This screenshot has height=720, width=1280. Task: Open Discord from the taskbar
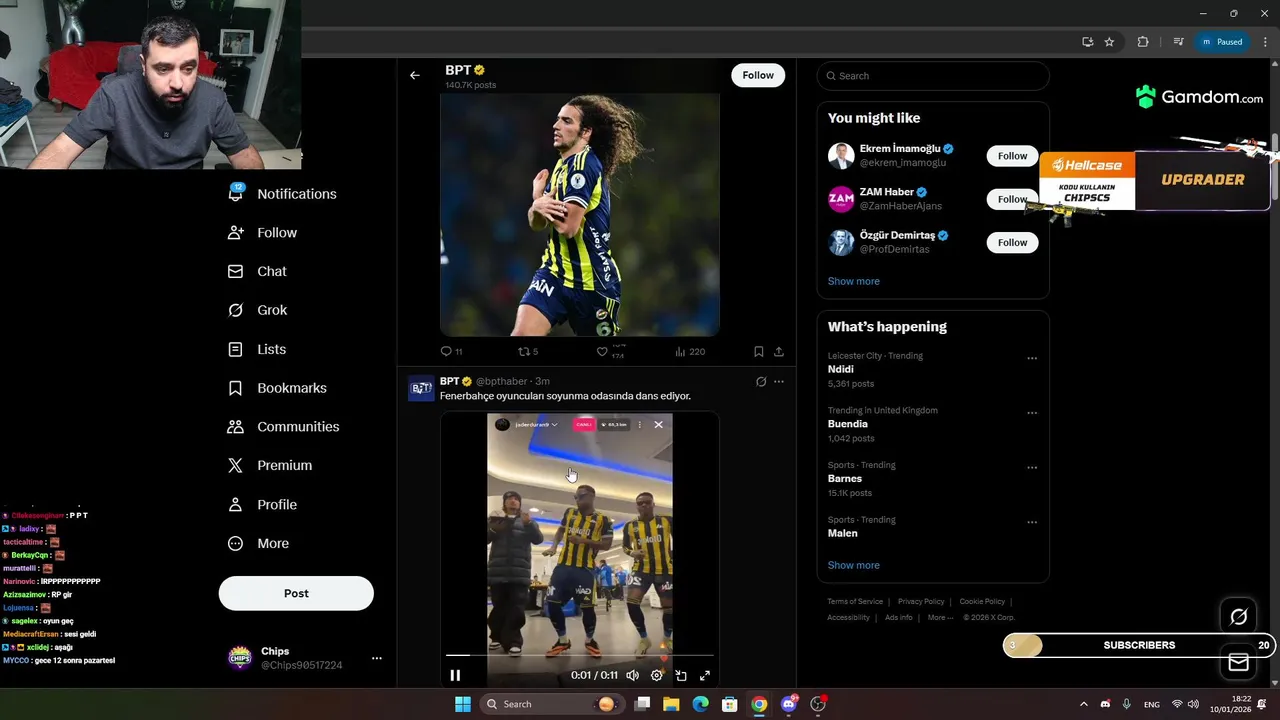[x=789, y=704]
